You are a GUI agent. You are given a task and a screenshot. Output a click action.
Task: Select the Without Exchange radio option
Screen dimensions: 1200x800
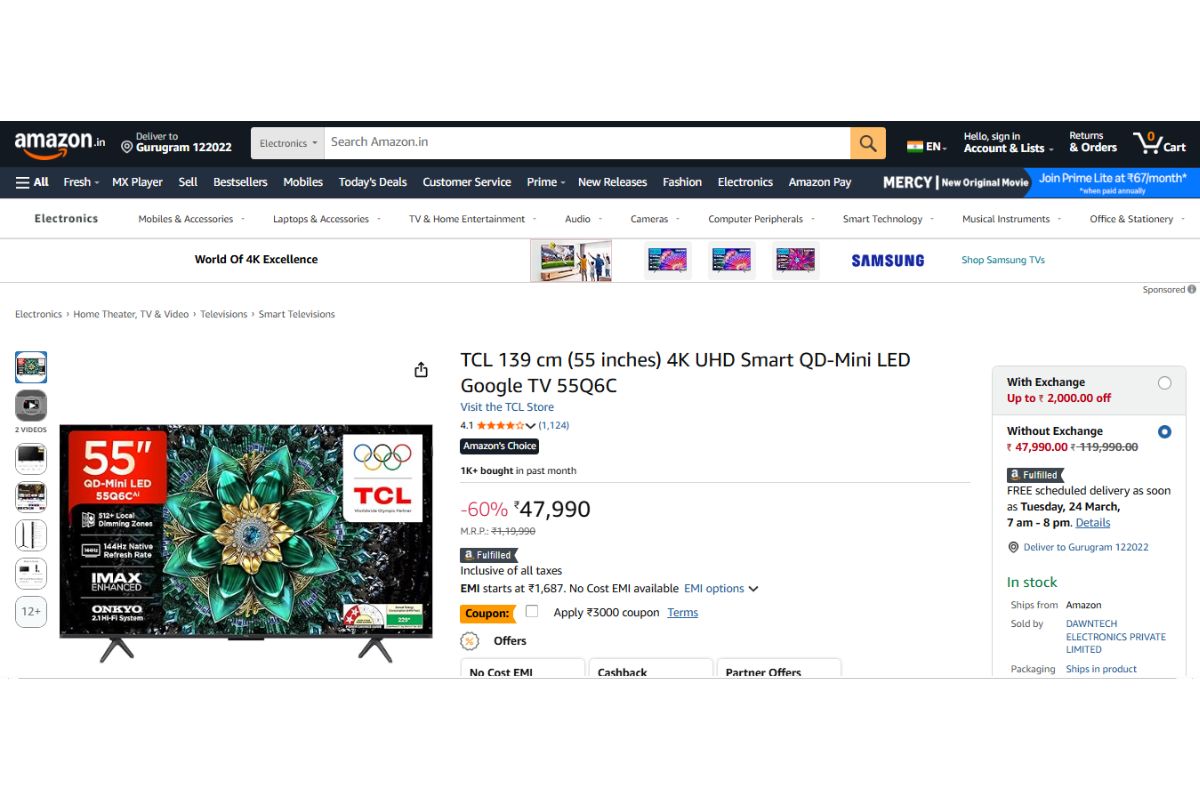1164,432
